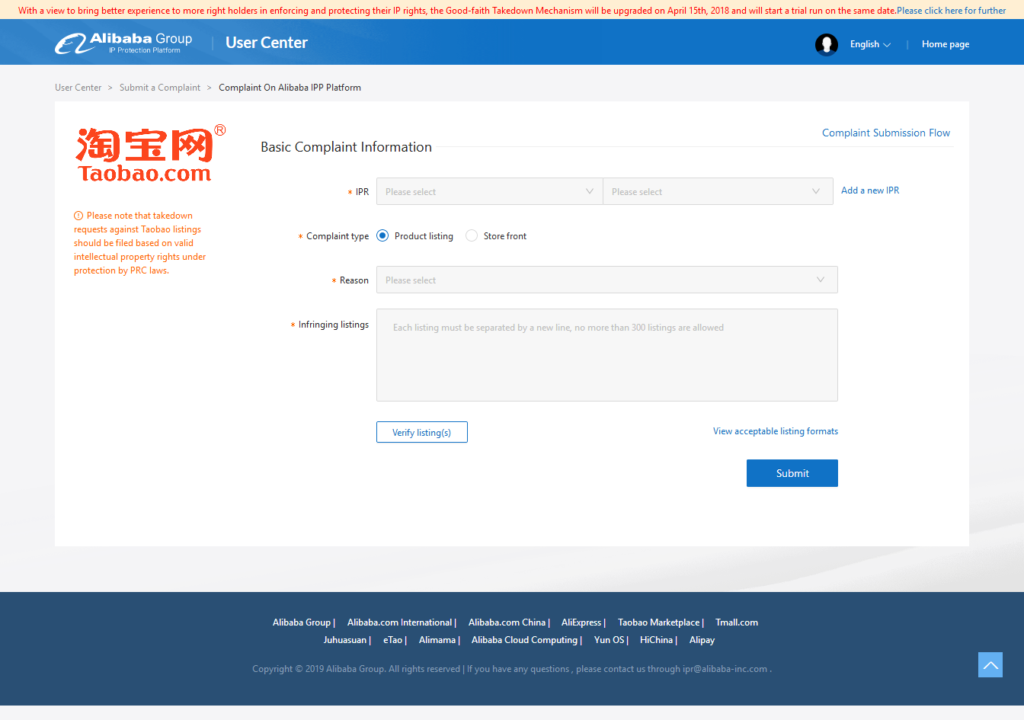Image resolution: width=1024 pixels, height=720 pixels.
Task: Go to Submit a Complaint breadcrumb
Action: pos(160,88)
